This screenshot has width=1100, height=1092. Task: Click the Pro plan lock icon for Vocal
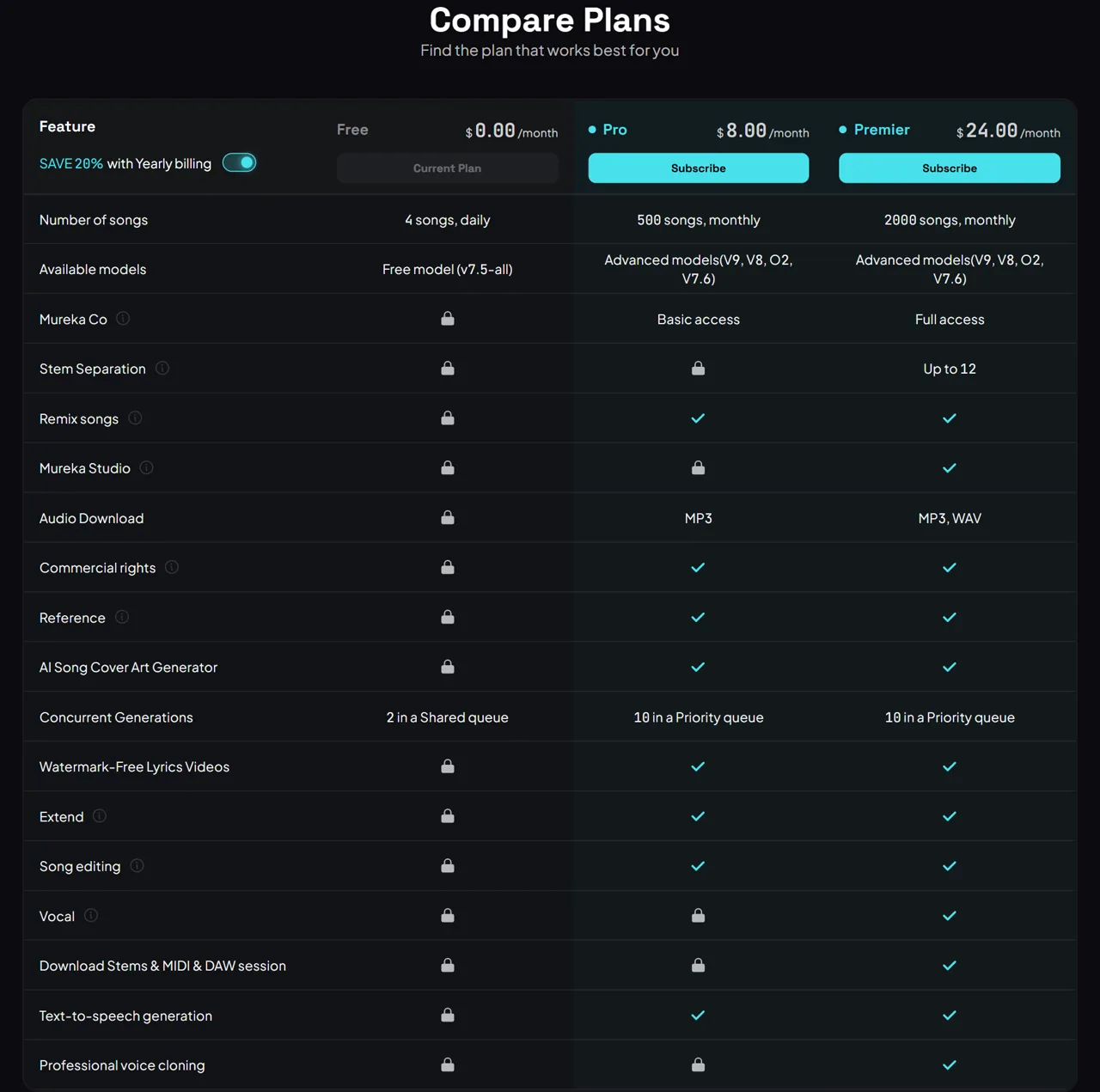click(699, 916)
